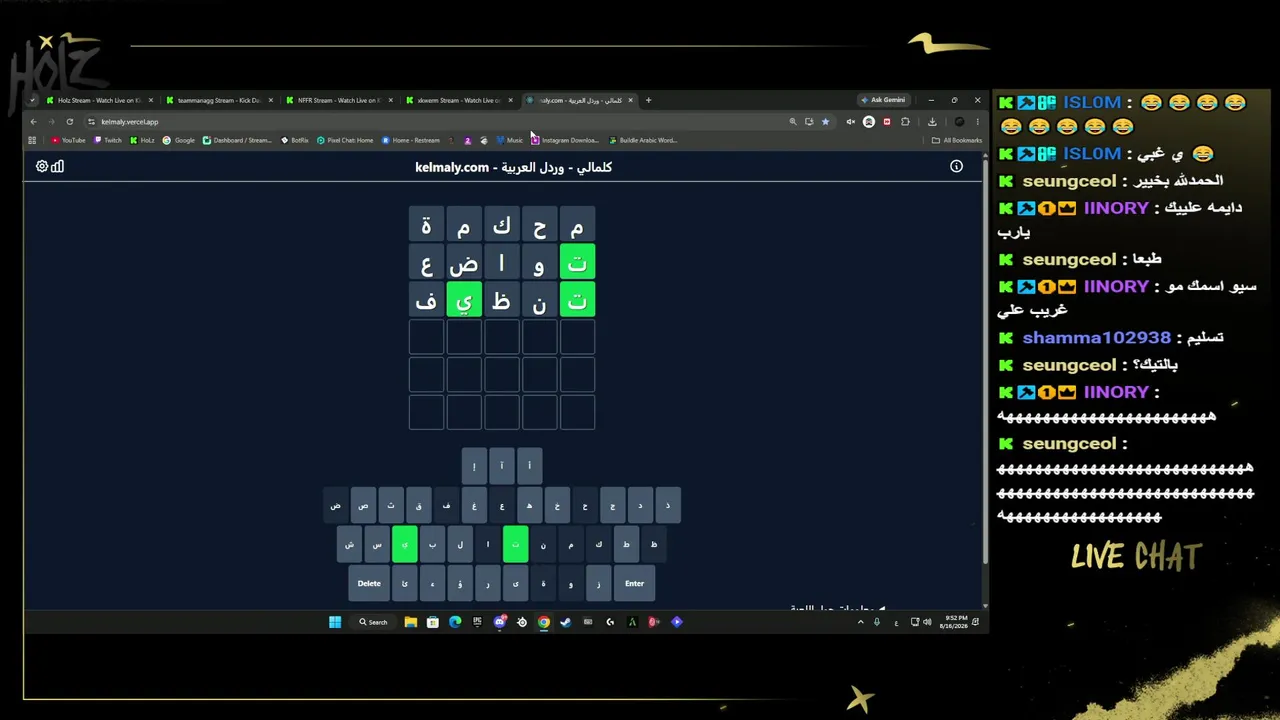Tap the green ي key on the keyboard

click(405, 545)
